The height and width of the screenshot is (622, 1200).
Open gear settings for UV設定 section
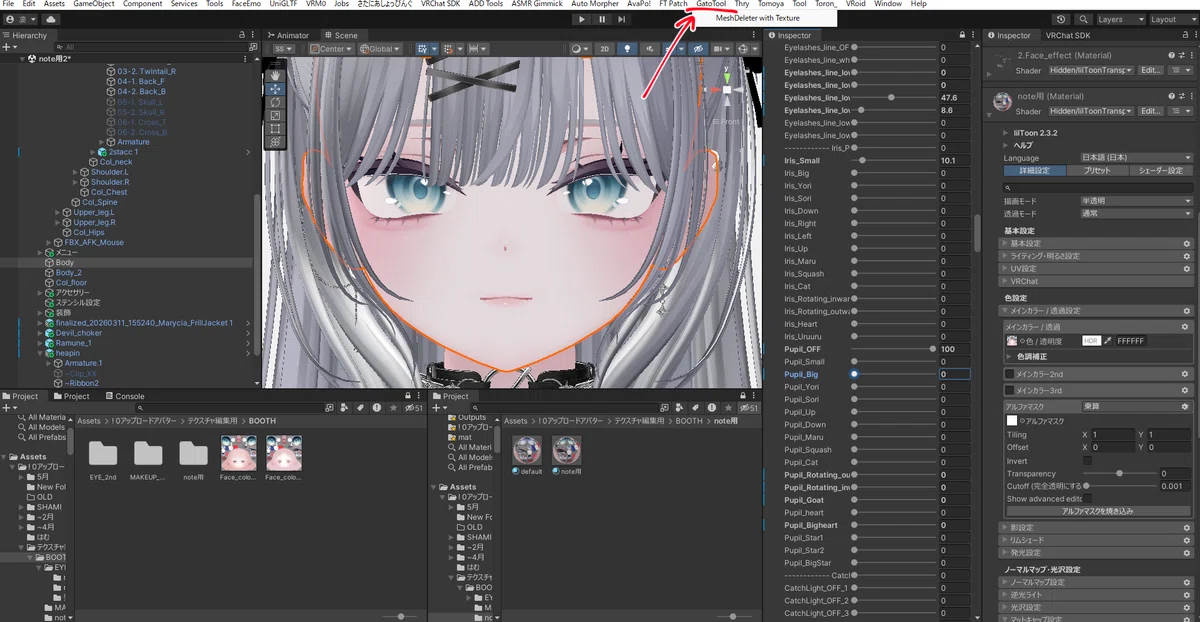[1187, 269]
